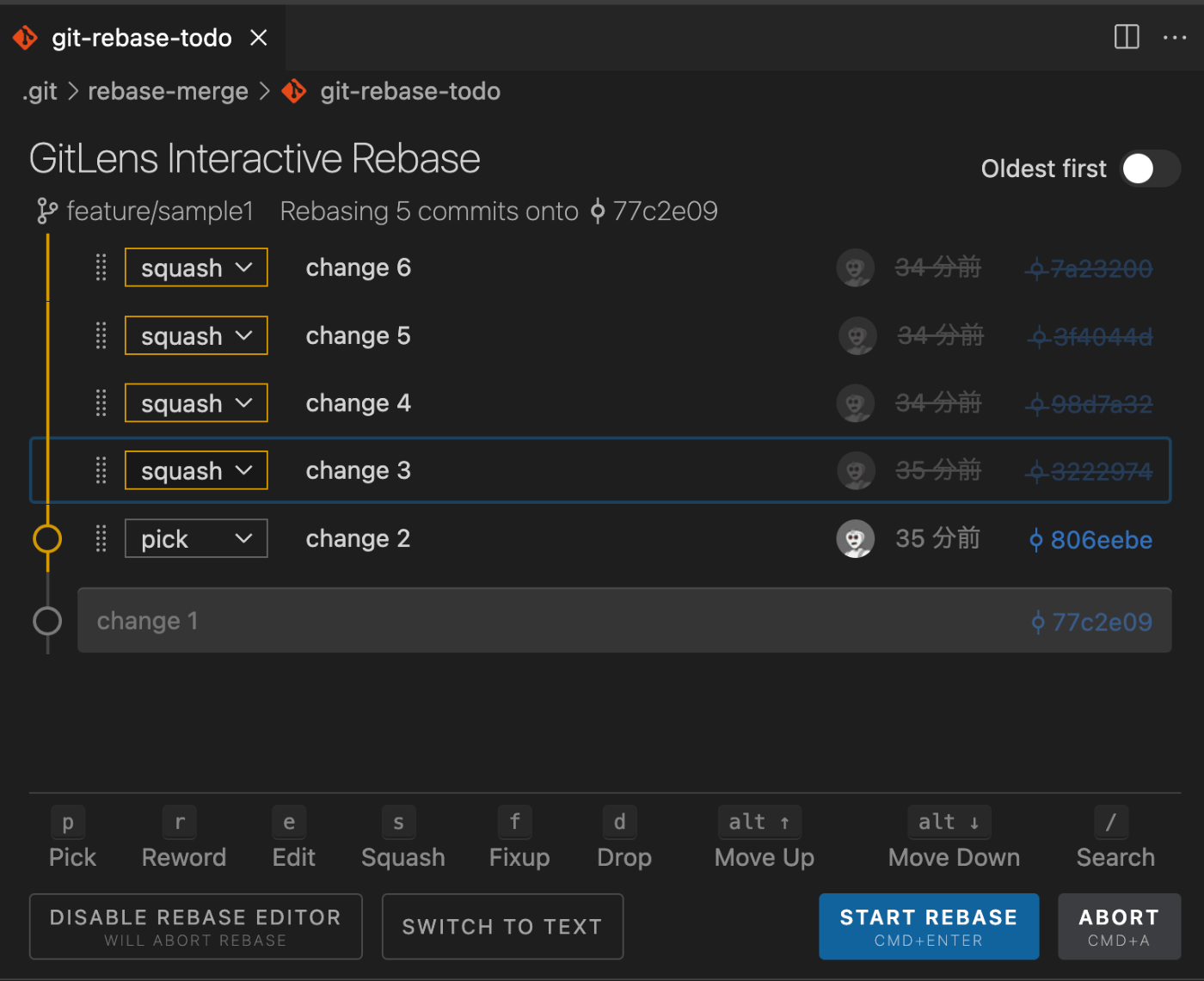Click the author avatar on change 3
This screenshot has width=1204, height=981.
[x=856, y=471]
